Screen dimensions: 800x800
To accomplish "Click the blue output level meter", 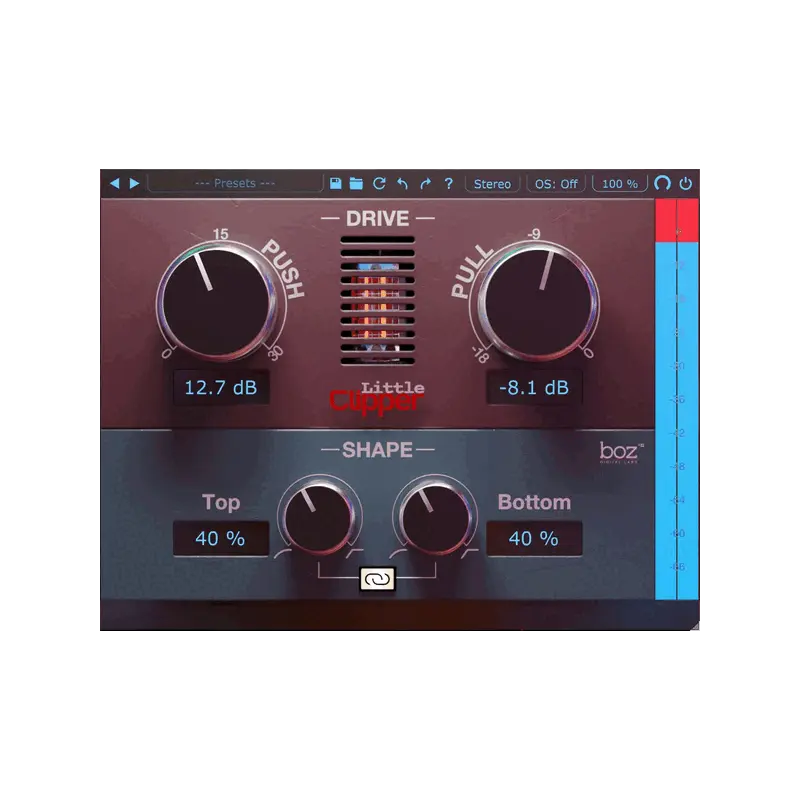I will click(677, 421).
